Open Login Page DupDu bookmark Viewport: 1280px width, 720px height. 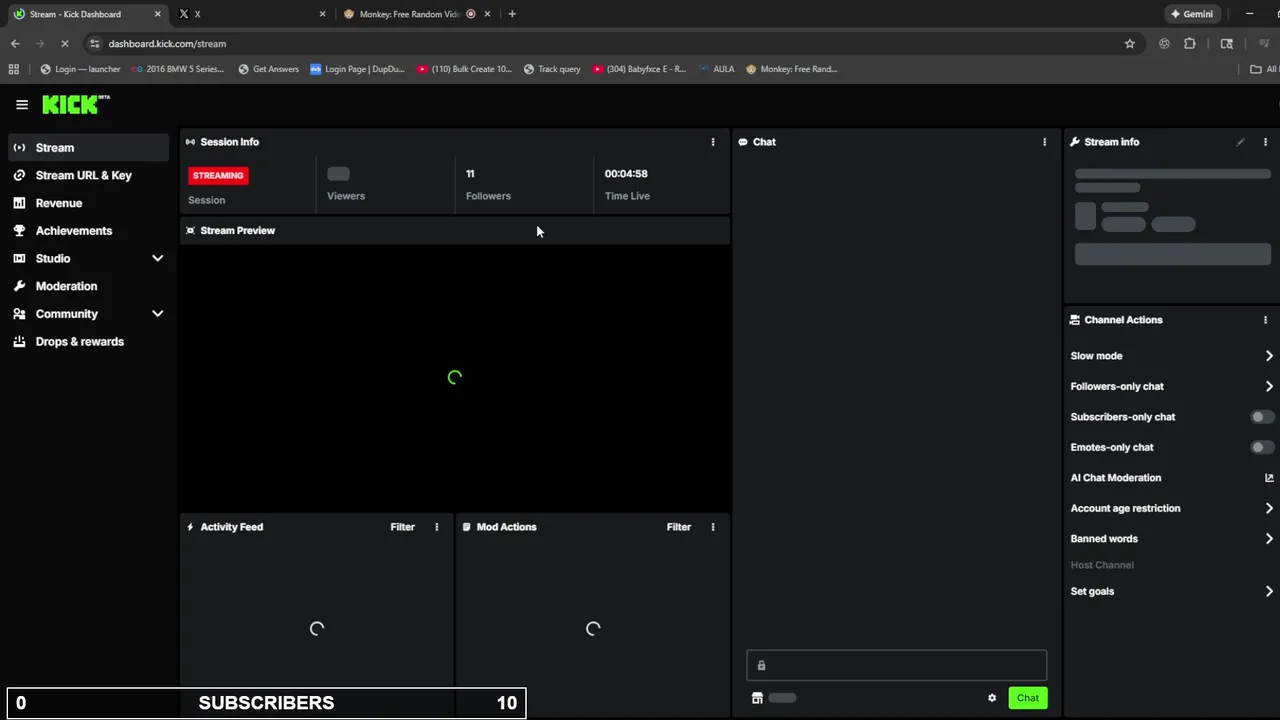click(x=357, y=69)
